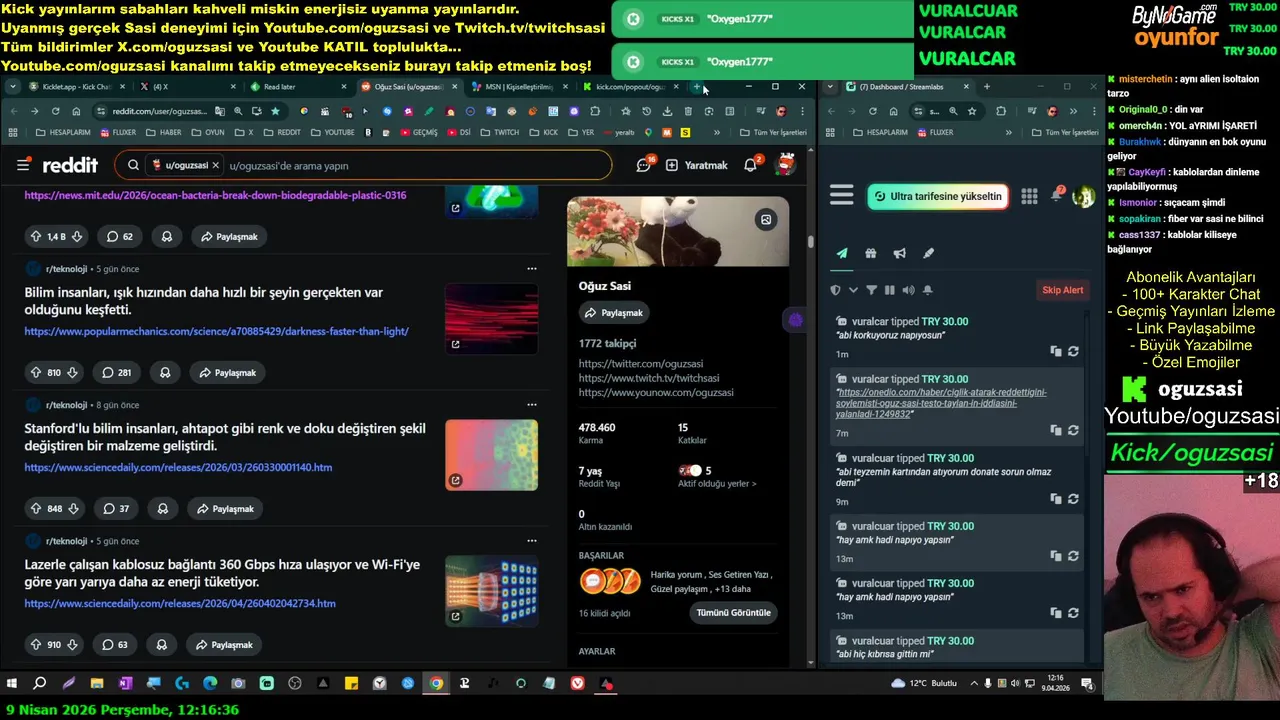Select Streamlabs gift icon tab
Image resolution: width=1280 pixels, height=720 pixels.
click(871, 254)
